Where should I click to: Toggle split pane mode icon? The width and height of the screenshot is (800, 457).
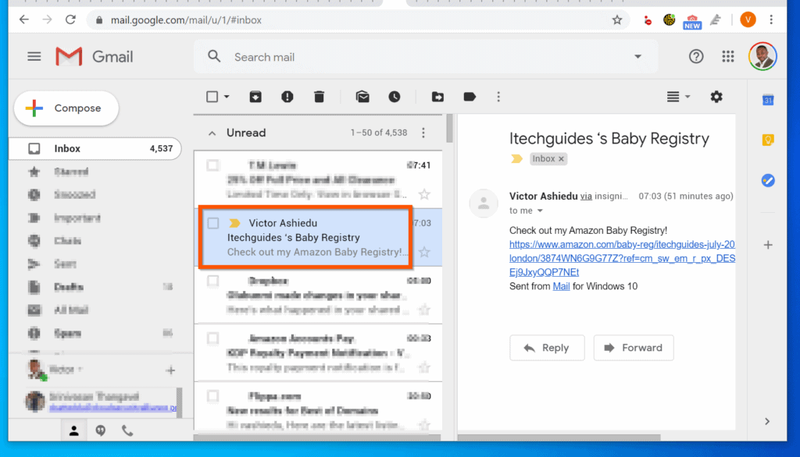tap(673, 96)
